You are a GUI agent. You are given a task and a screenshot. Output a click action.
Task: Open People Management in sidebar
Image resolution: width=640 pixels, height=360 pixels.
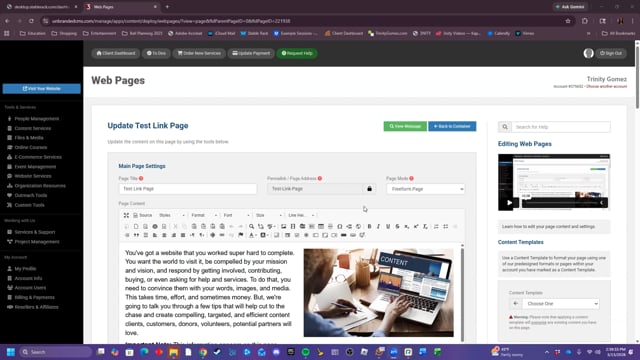37,119
